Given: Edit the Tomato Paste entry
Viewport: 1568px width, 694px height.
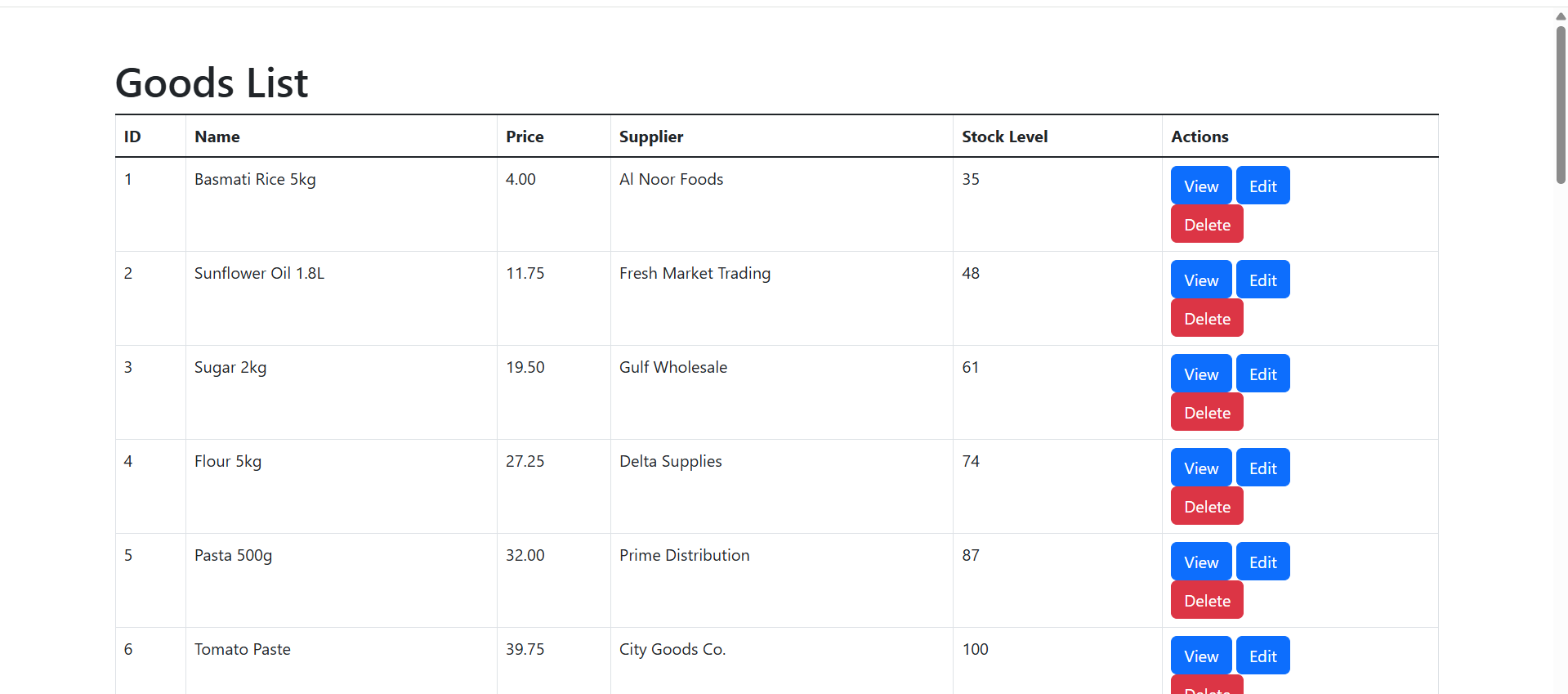Looking at the screenshot, I should point(1262,656).
